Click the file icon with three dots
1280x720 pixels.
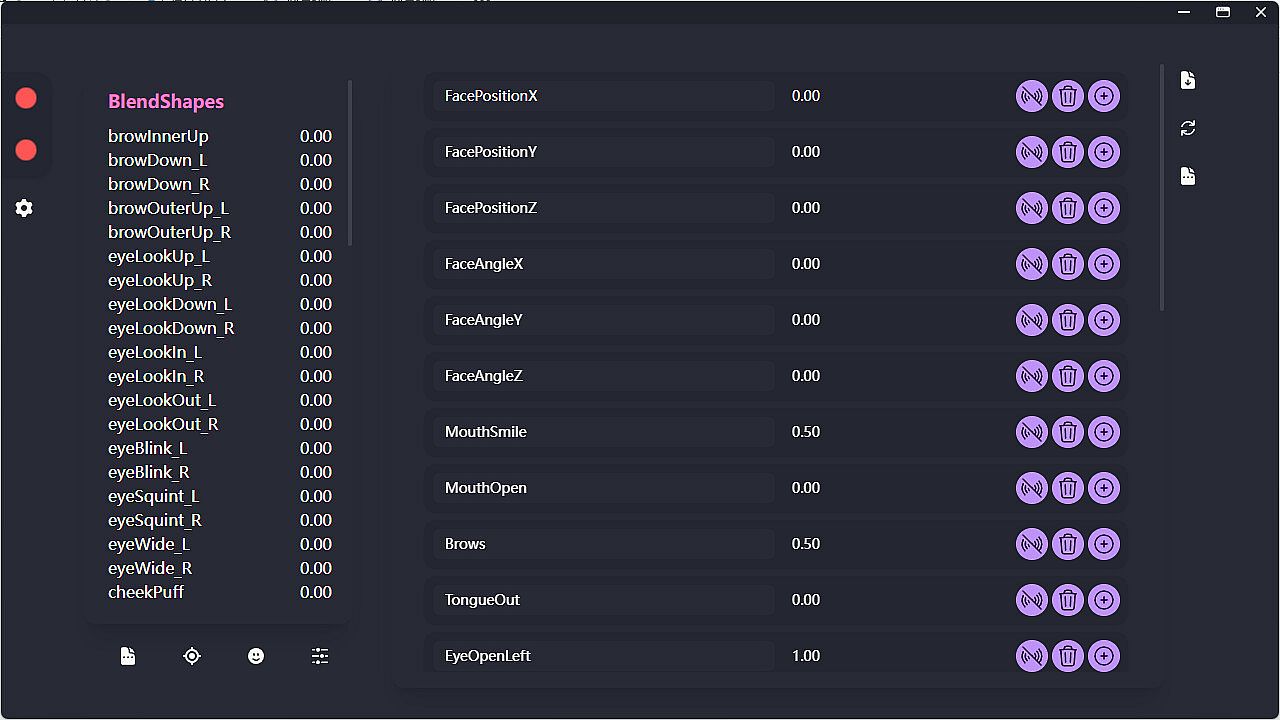(x=1188, y=176)
